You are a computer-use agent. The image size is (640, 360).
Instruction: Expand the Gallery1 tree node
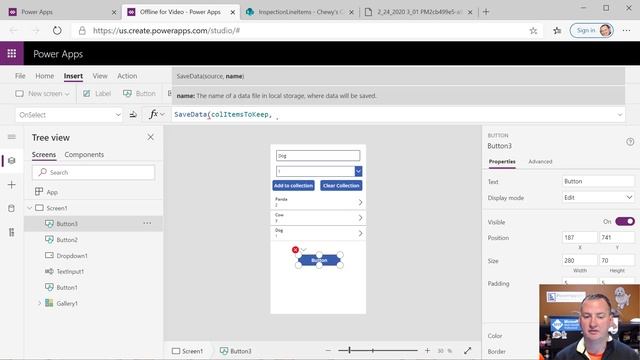point(39,303)
